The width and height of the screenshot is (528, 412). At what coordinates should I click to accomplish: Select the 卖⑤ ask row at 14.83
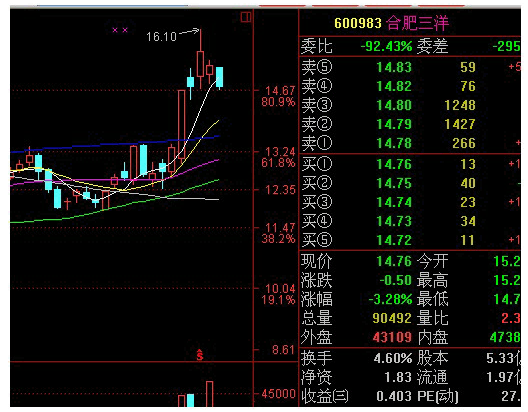coord(410,67)
